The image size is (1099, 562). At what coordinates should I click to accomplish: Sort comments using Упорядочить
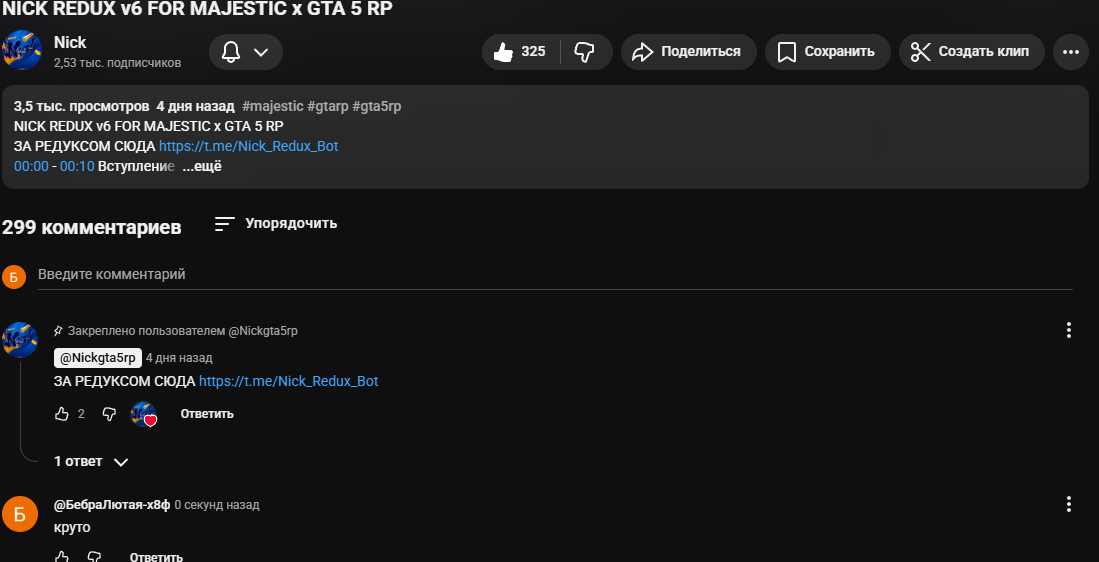277,224
